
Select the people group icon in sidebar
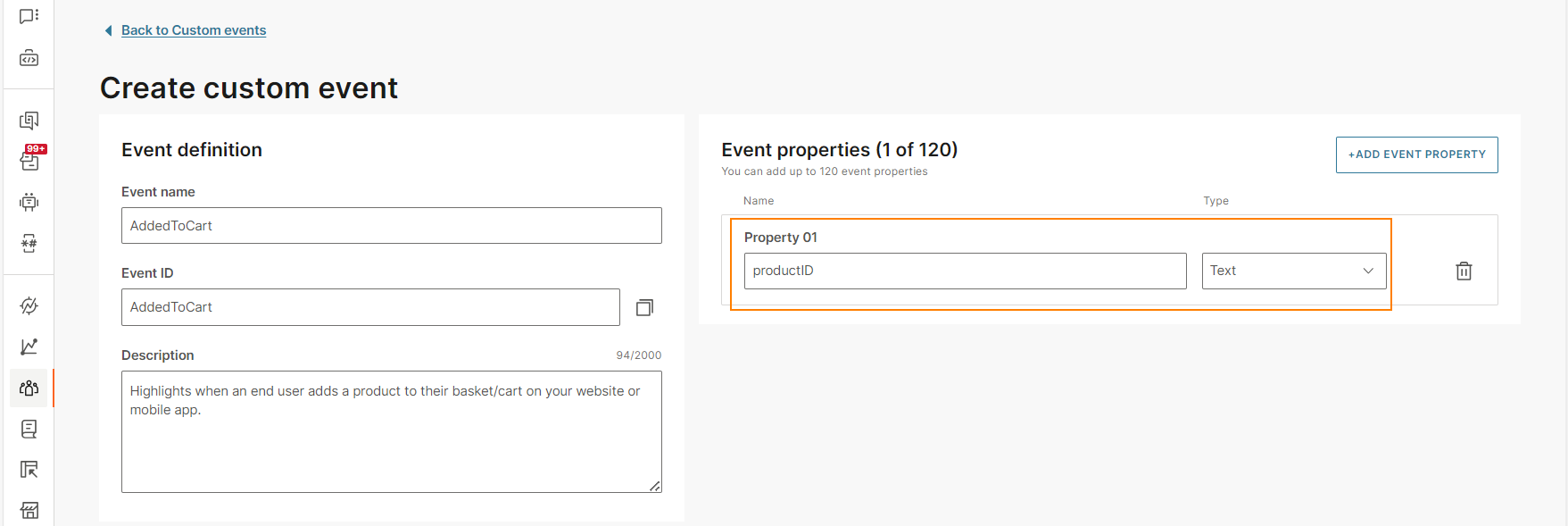[29, 388]
